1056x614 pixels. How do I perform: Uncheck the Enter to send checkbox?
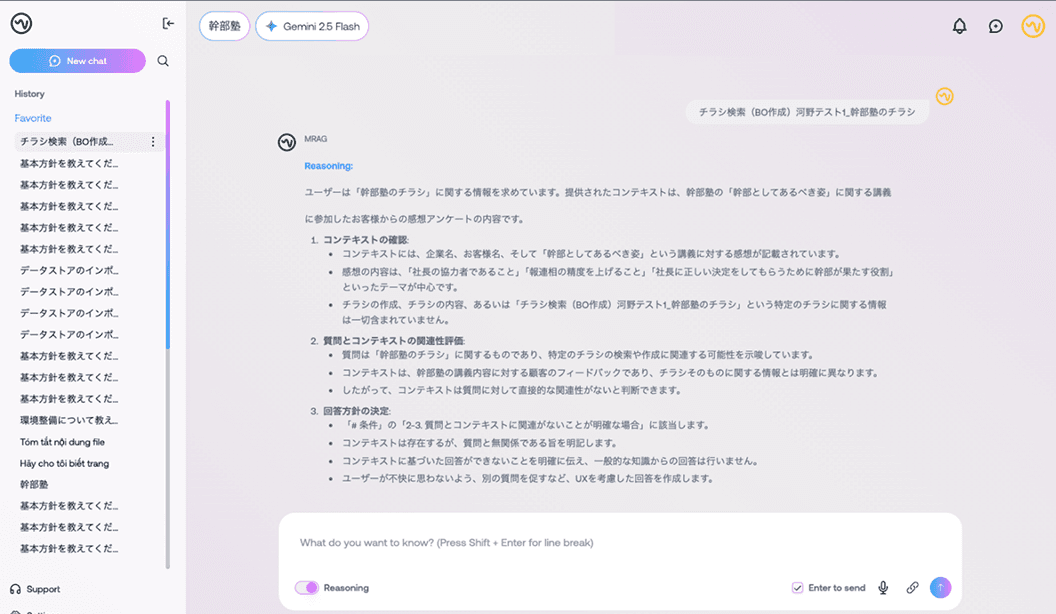[796, 588]
